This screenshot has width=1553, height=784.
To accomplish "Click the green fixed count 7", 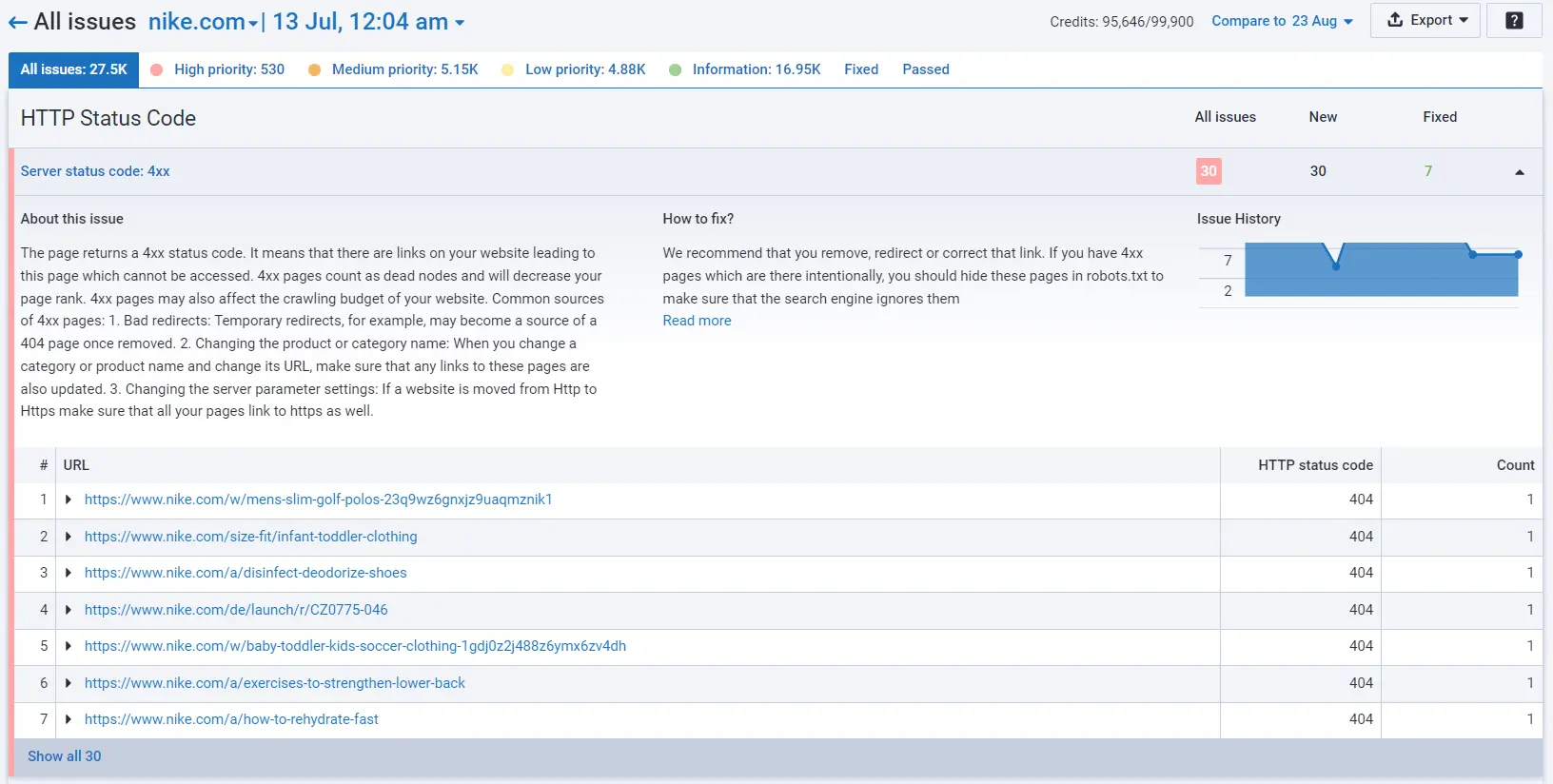I will (1428, 171).
